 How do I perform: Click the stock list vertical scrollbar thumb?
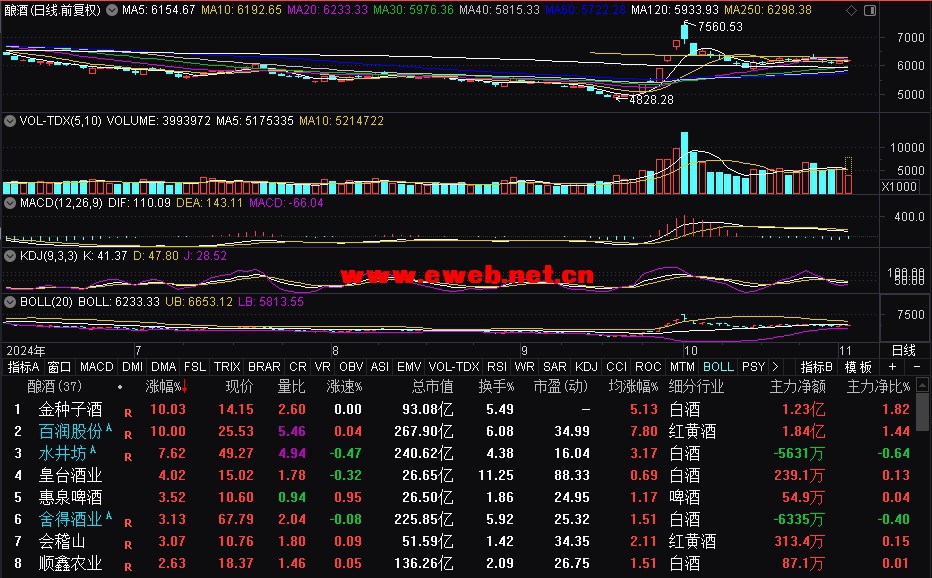(922, 411)
